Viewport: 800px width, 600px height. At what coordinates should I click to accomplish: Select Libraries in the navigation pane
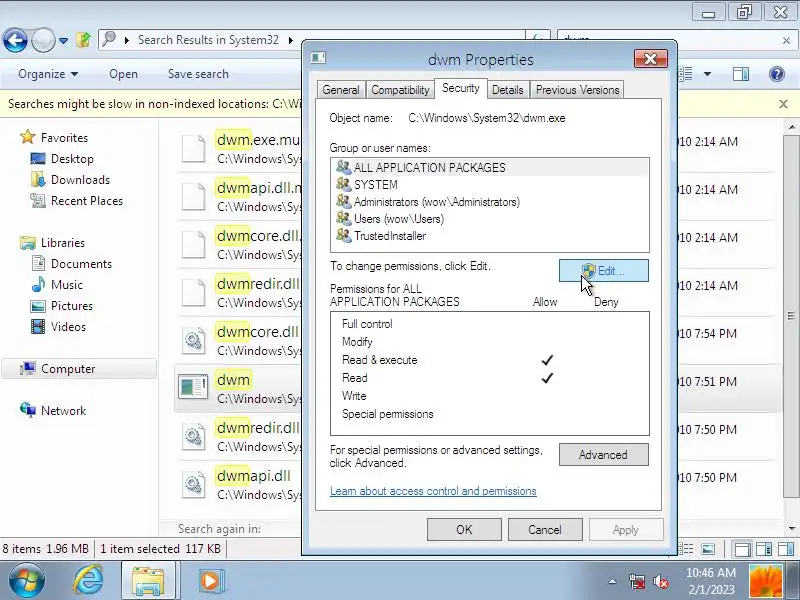point(63,243)
